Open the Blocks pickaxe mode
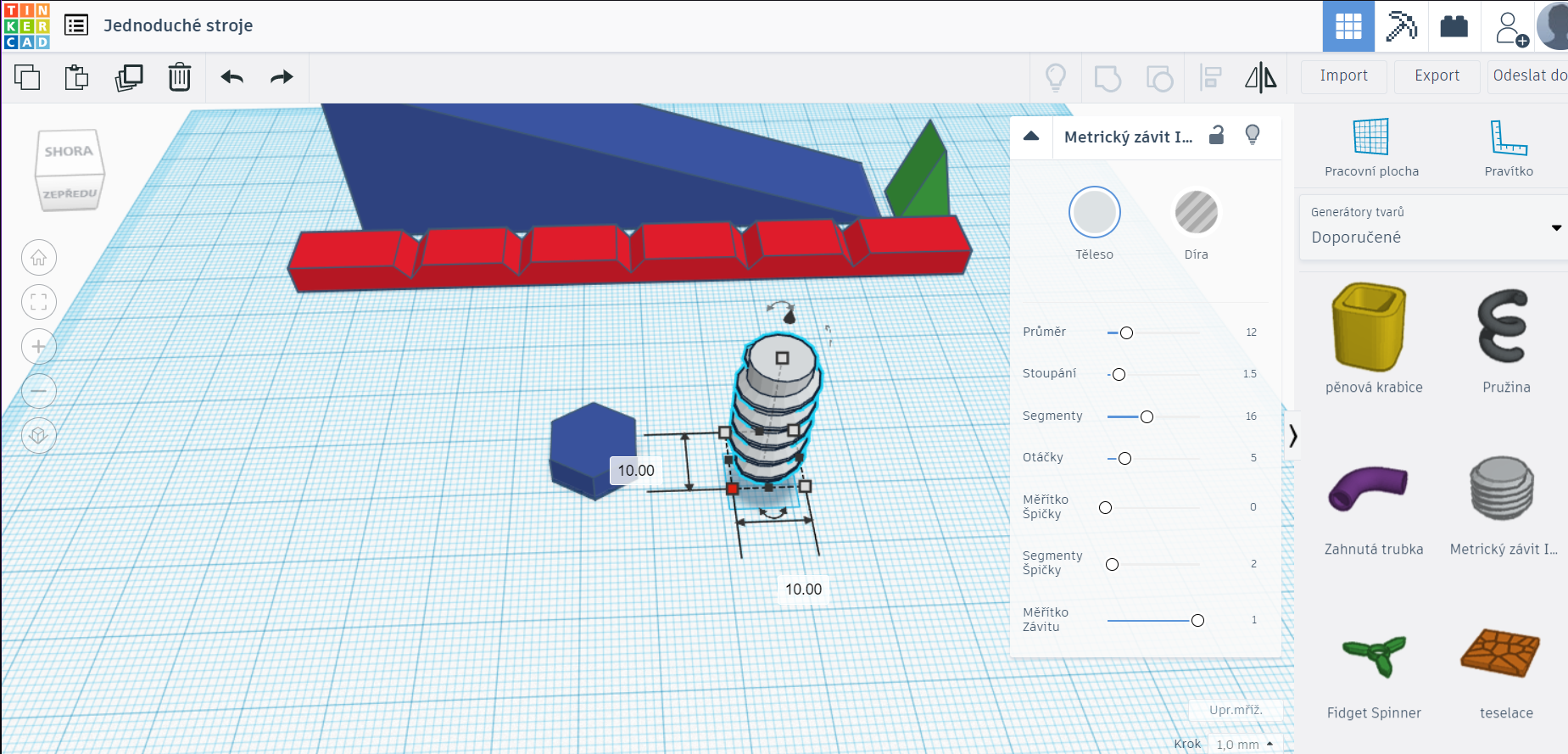 (1401, 26)
